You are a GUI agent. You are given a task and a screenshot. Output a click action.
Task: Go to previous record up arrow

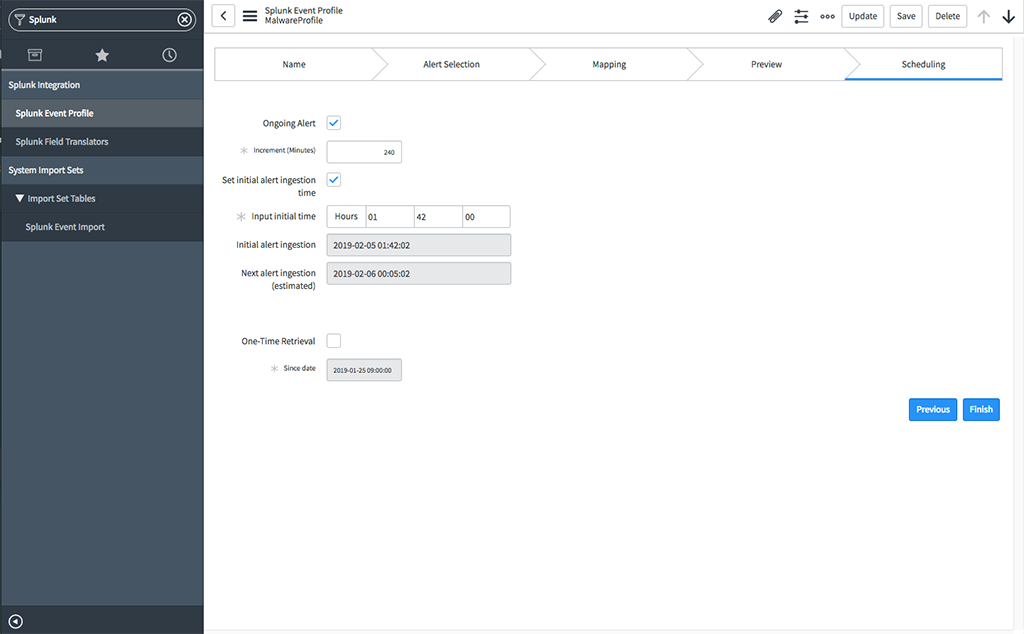984,16
